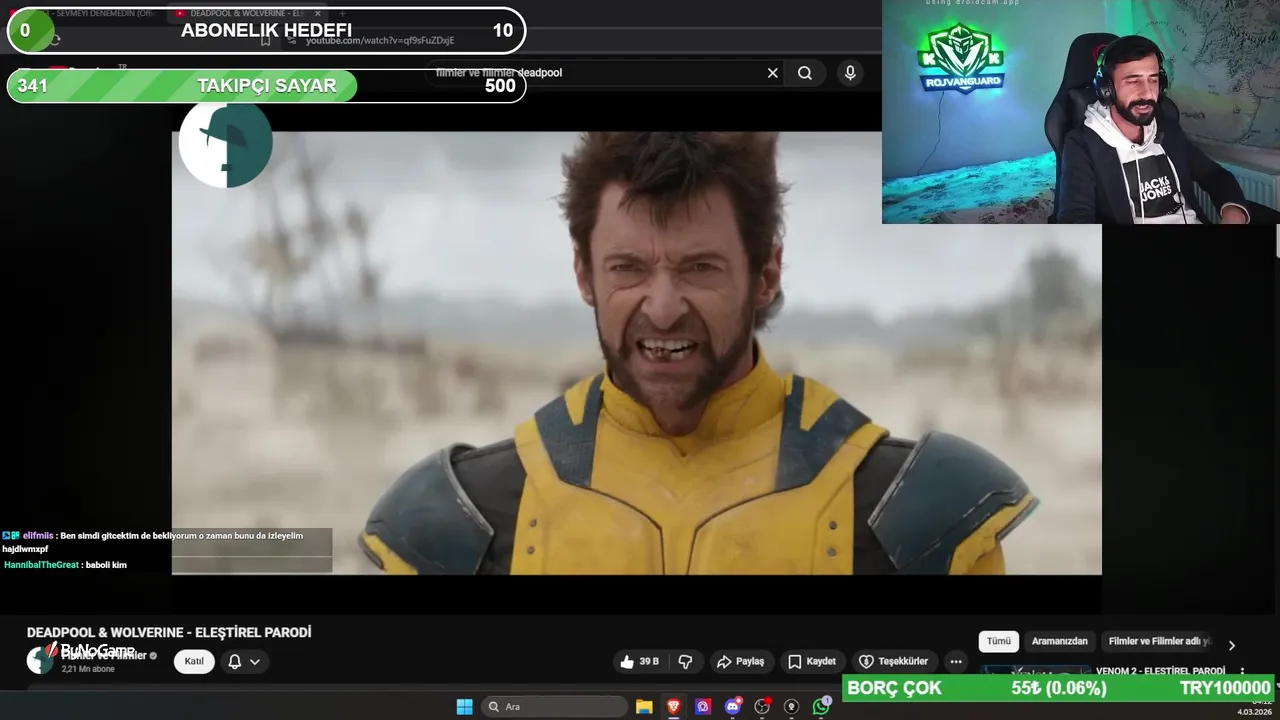Open WhatsApp from the taskbar
Image resolution: width=1280 pixels, height=720 pixels.
point(821,706)
